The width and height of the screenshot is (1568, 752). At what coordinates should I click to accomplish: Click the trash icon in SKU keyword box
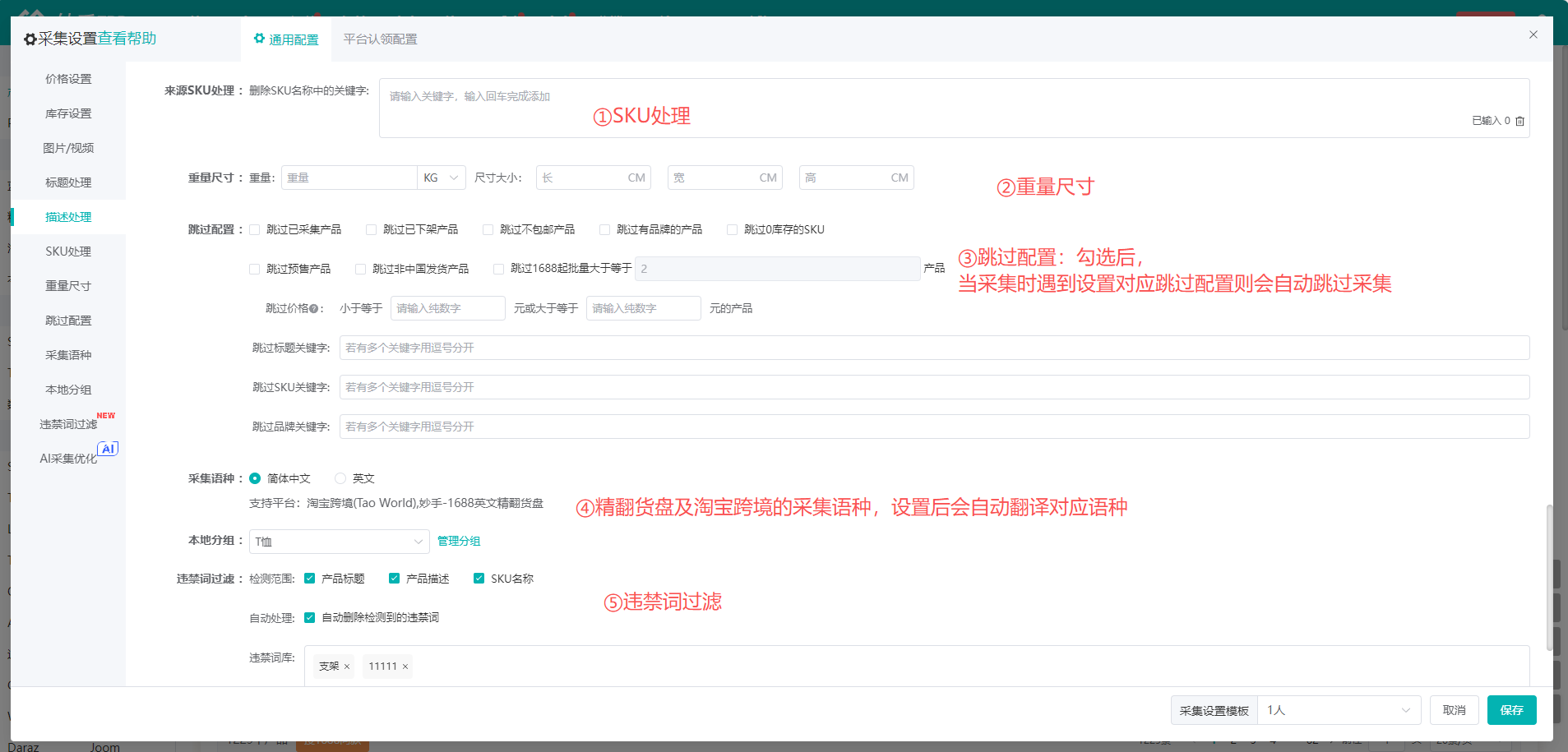(x=1519, y=121)
